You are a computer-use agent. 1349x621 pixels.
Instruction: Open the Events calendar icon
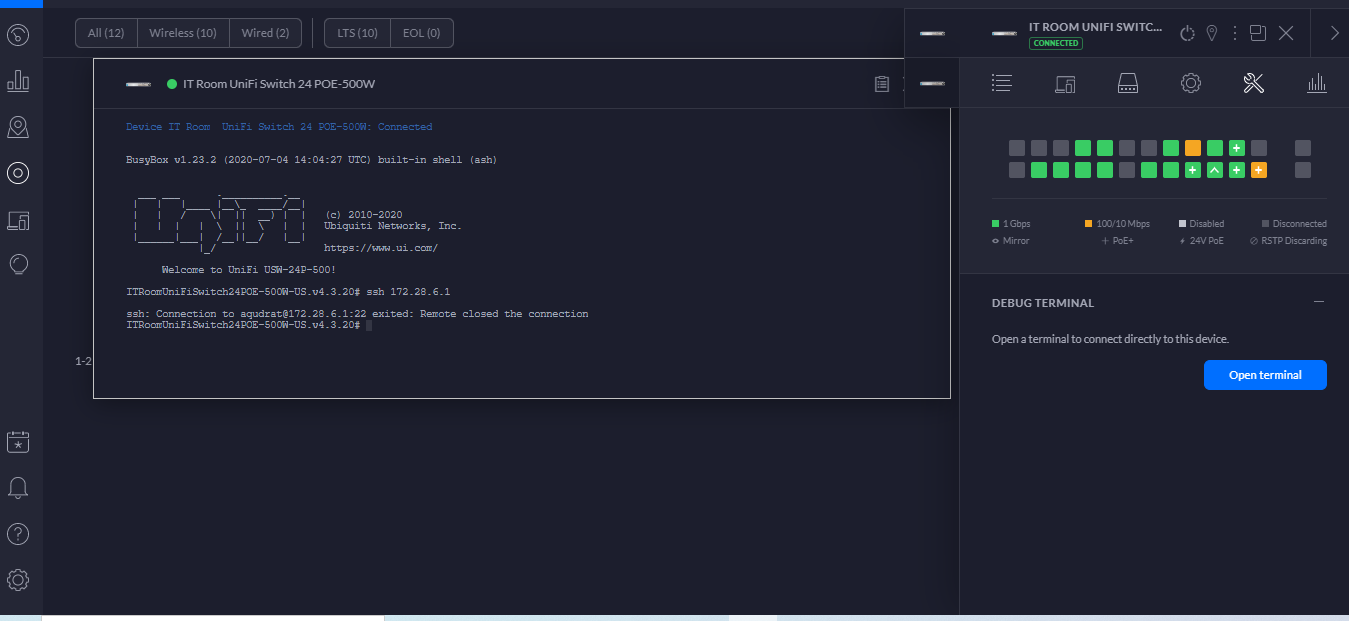[x=18, y=442]
